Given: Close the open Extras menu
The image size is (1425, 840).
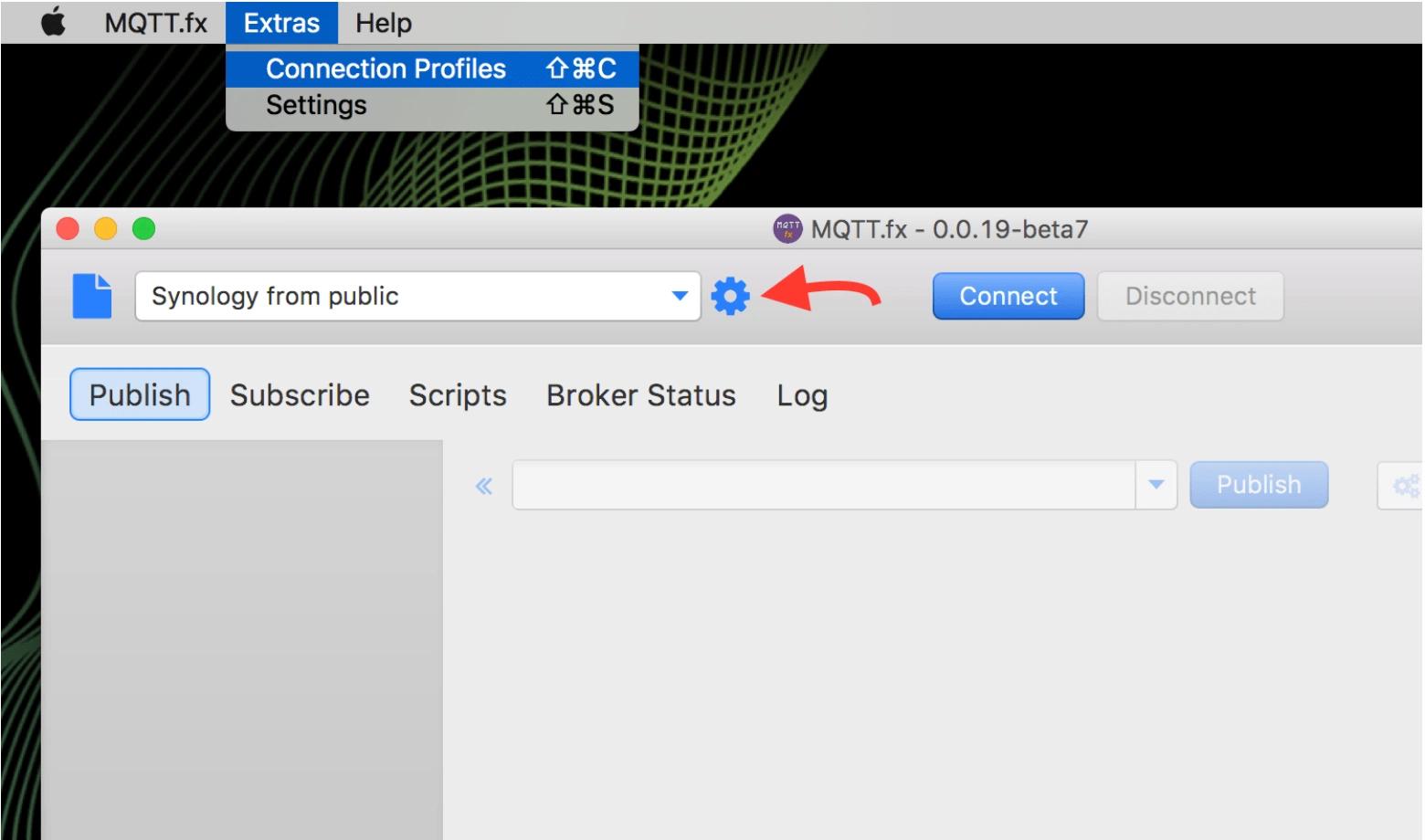Looking at the screenshot, I should 281,23.
